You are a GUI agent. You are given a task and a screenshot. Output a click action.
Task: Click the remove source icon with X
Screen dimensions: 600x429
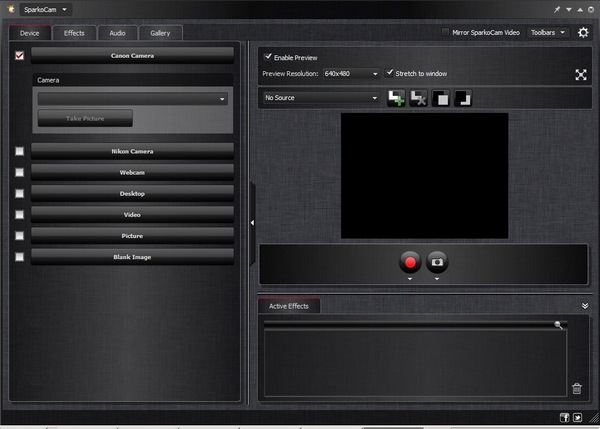[x=418, y=98]
